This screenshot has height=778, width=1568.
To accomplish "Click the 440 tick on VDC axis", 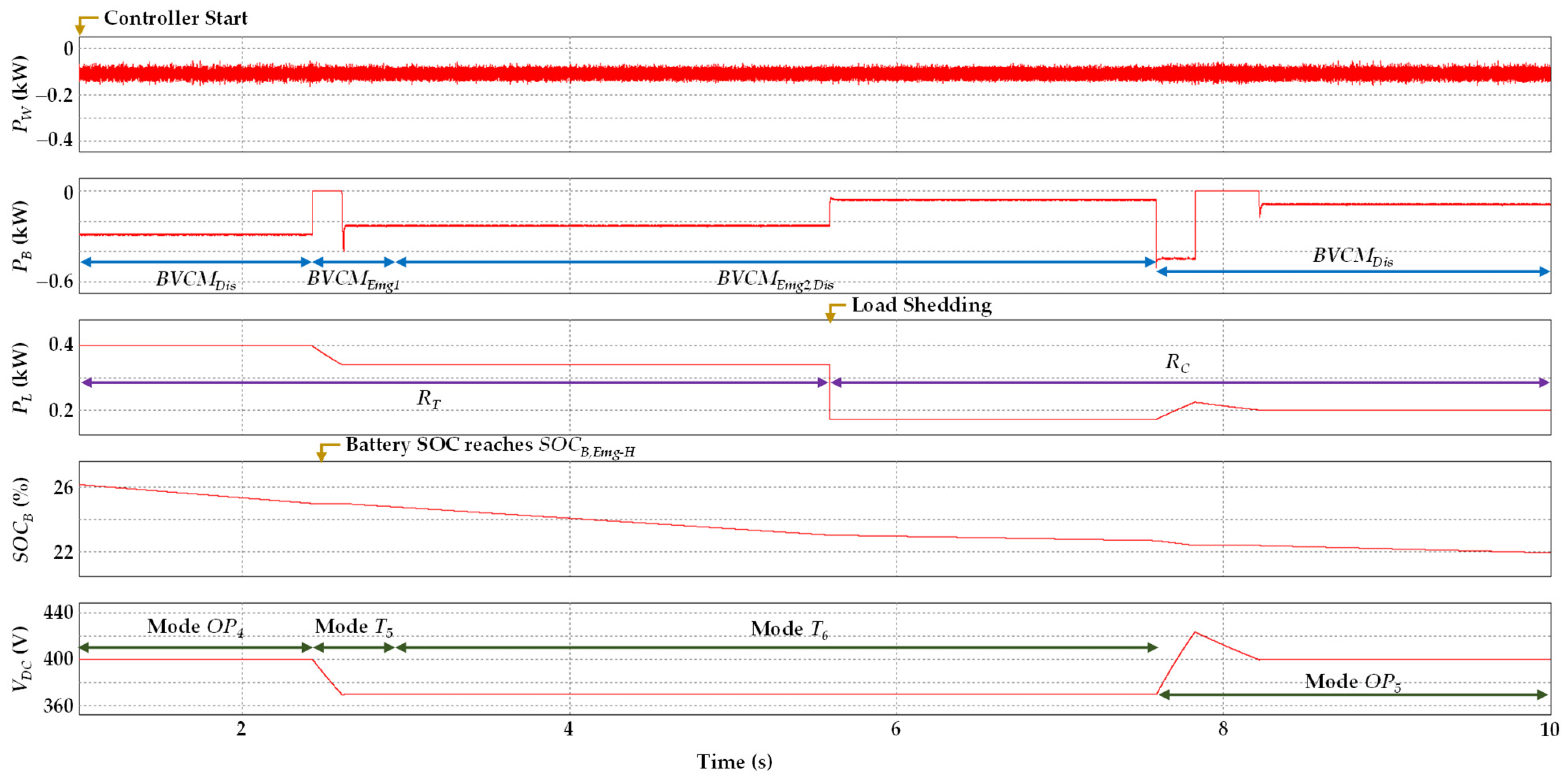I will (x=58, y=612).
